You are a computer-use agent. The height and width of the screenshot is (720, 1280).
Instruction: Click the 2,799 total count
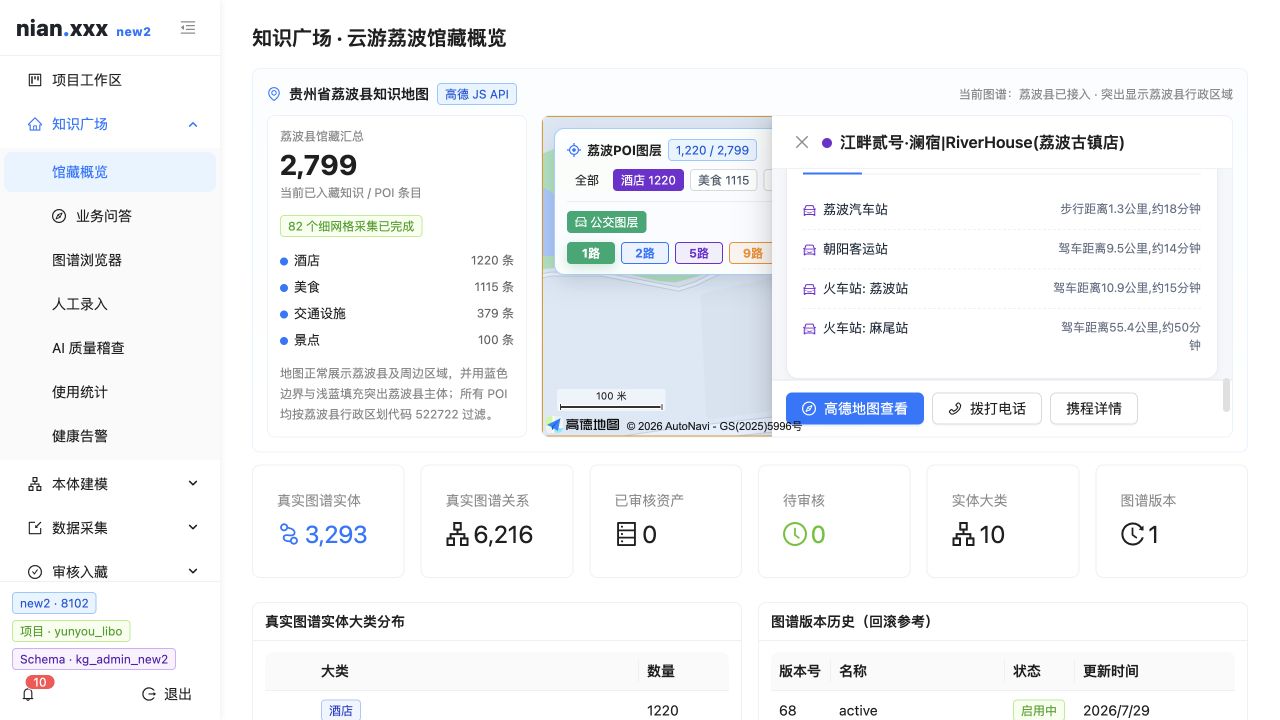pos(318,165)
